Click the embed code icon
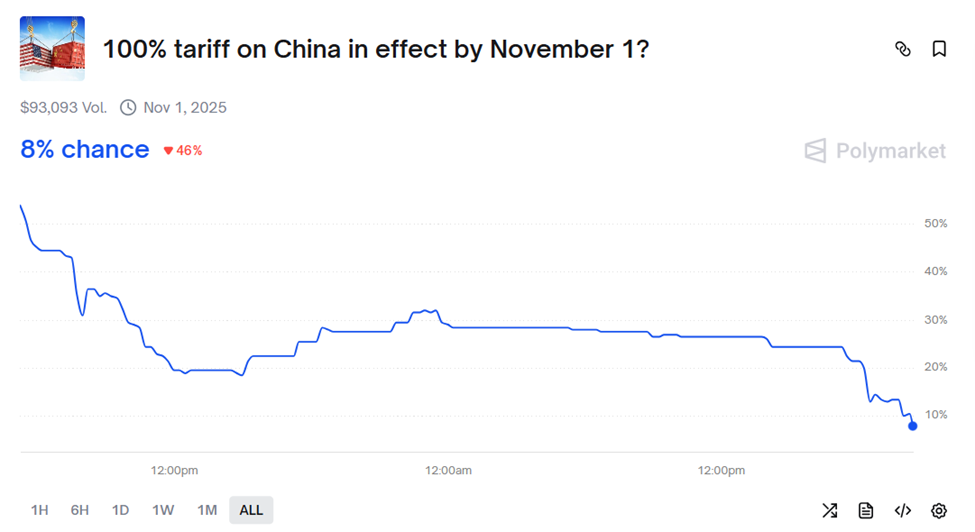 (902, 510)
